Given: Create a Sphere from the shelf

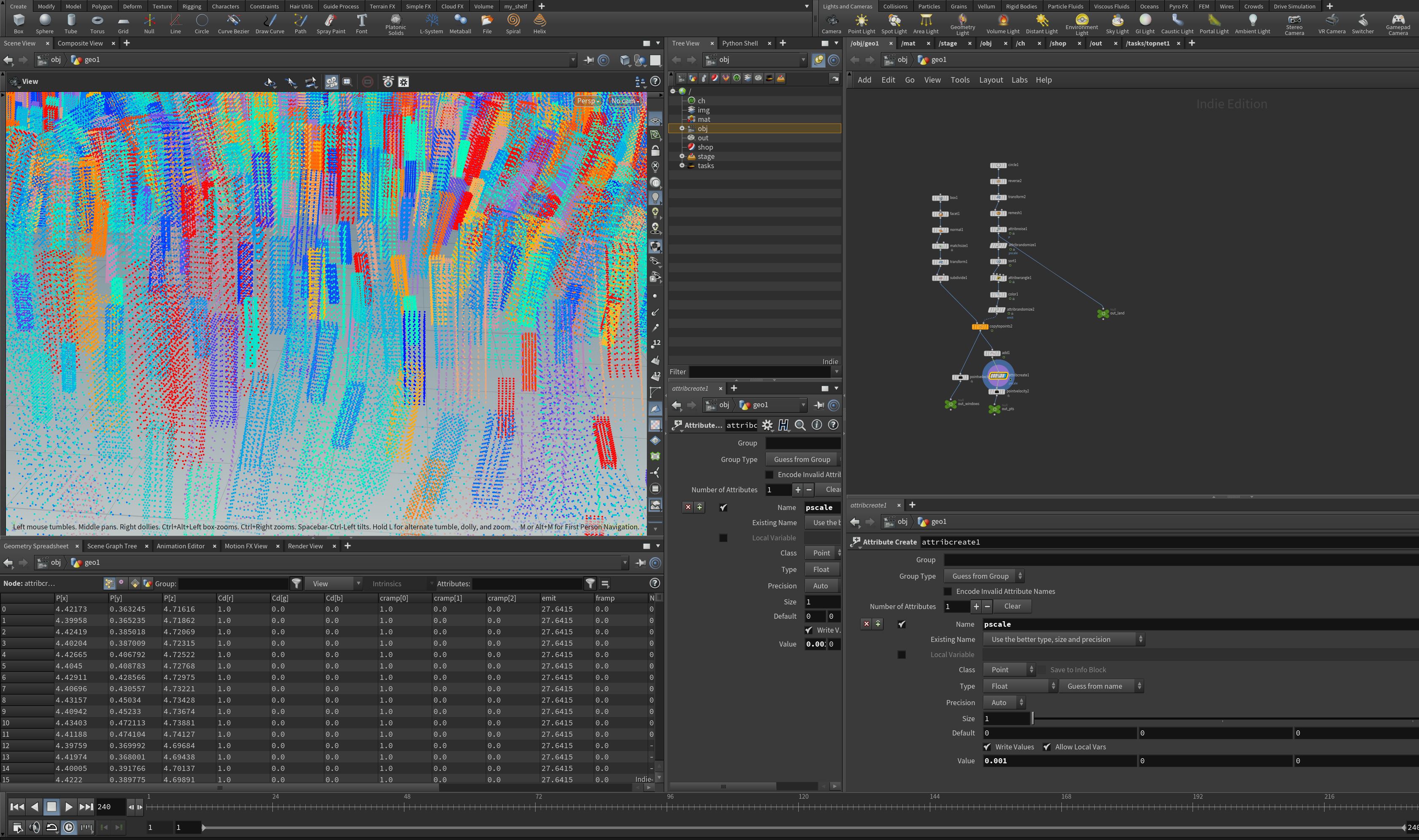Looking at the screenshot, I should pos(45,24).
